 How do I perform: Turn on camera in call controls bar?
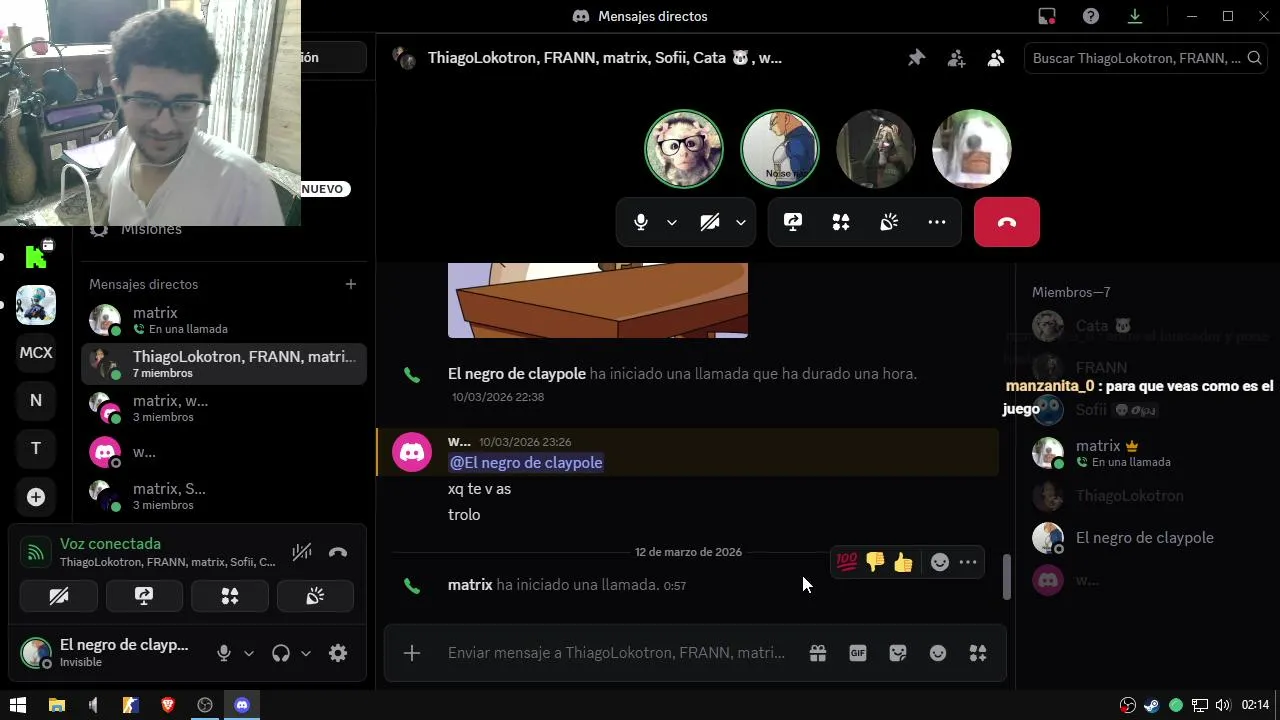click(x=710, y=222)
